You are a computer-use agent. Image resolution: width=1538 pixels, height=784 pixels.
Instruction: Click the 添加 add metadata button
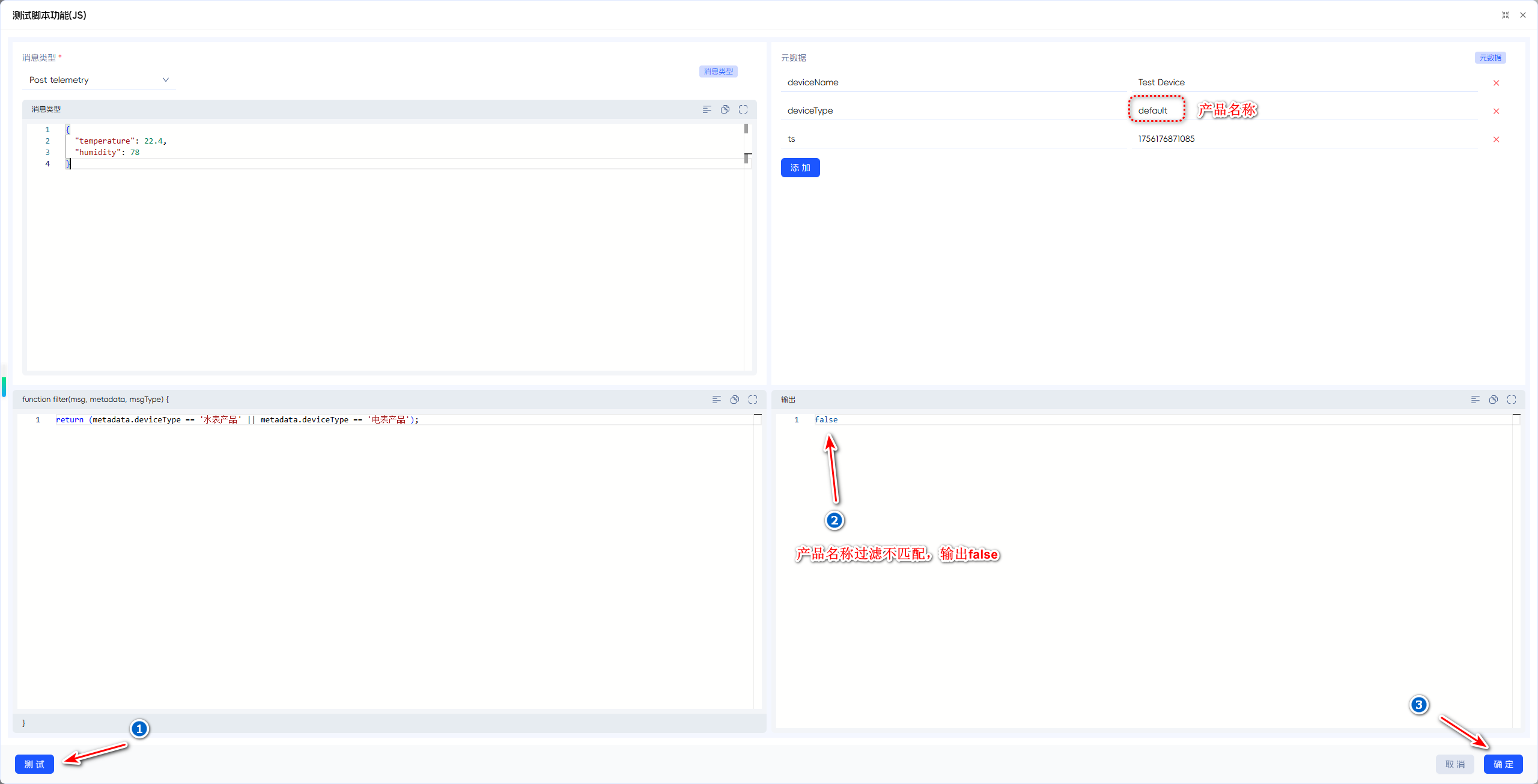point(800,168)
